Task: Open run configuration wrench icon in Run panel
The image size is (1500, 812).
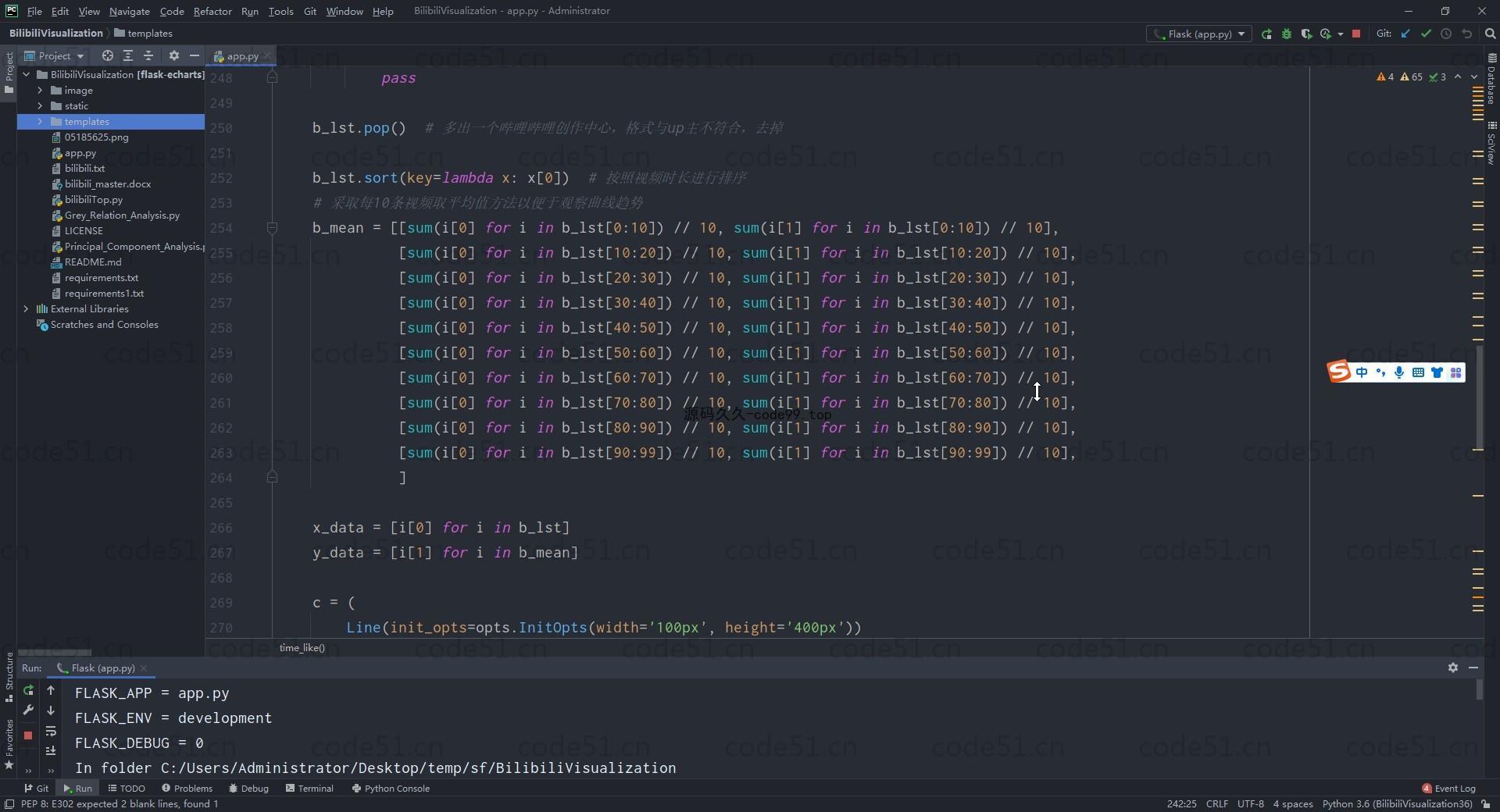Action: click(28, 710)
